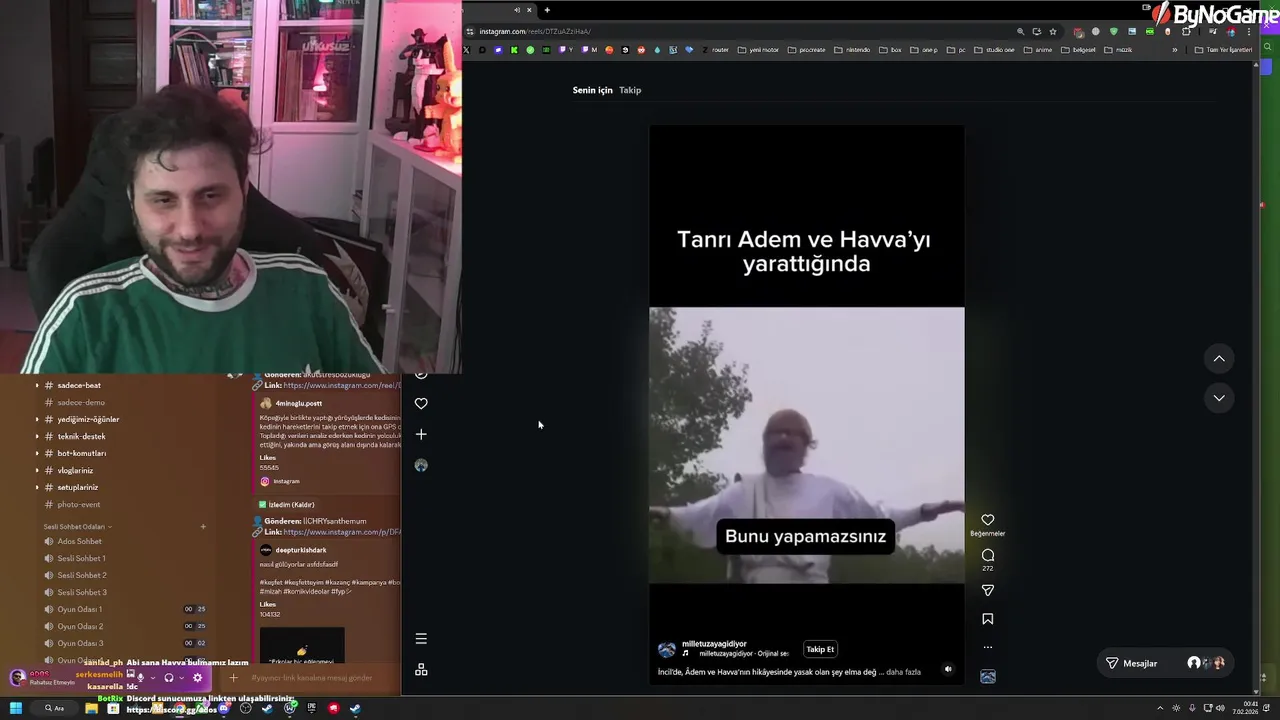This screenshot has width=1280, height=720.
Task: Open a new browser tab with plus
Action: coord(547,10)
